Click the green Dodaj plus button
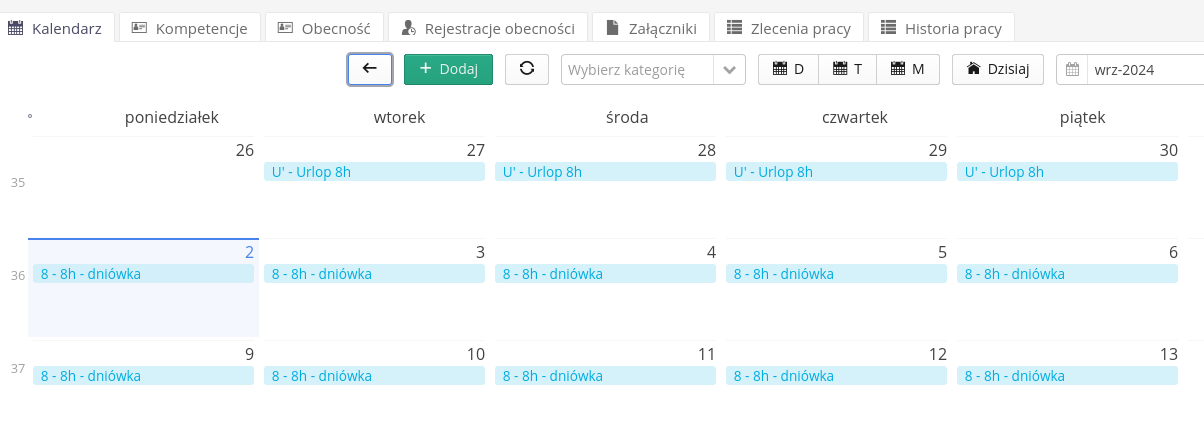 tap(448, 69)
